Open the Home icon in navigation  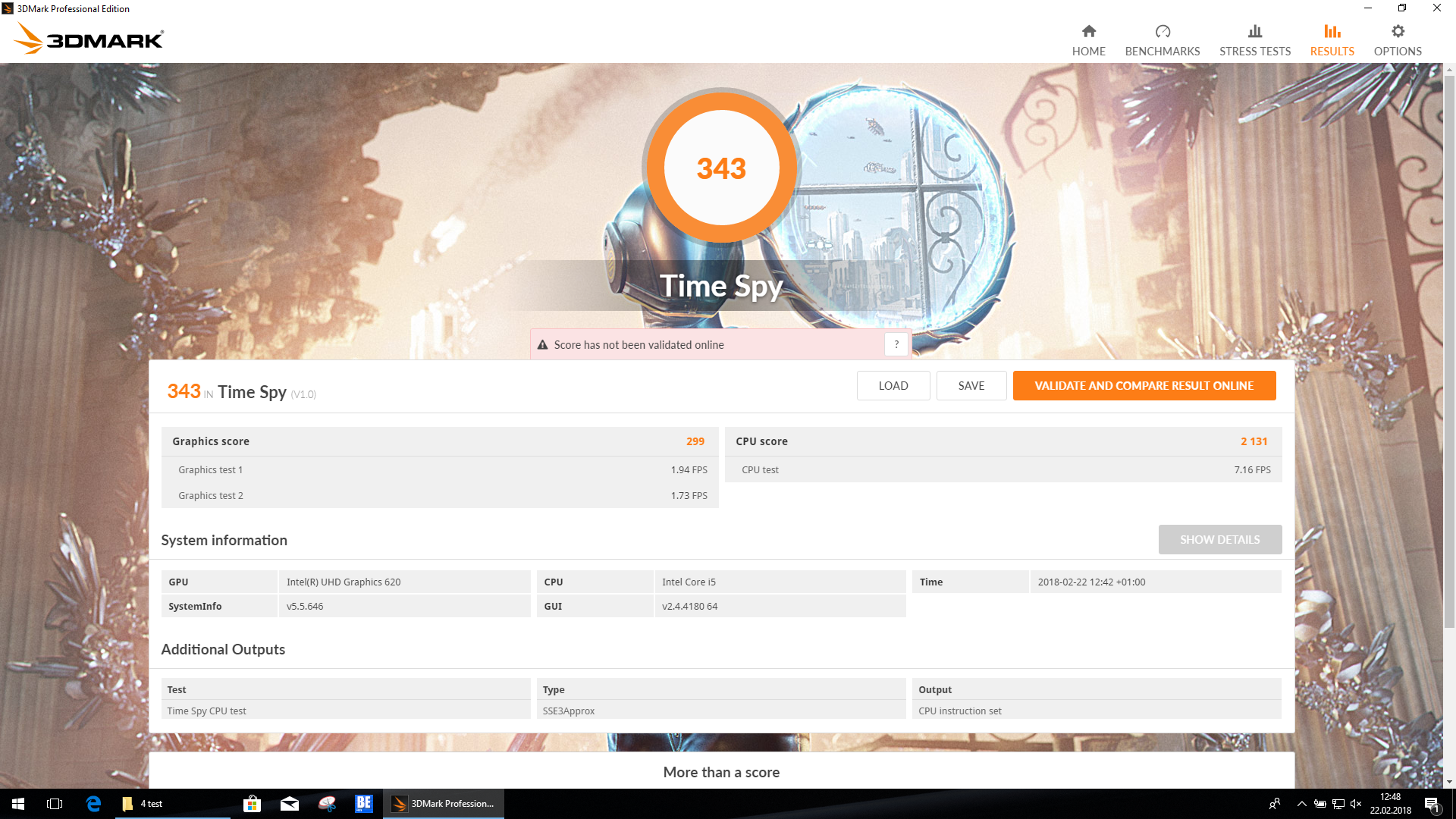1088,32
